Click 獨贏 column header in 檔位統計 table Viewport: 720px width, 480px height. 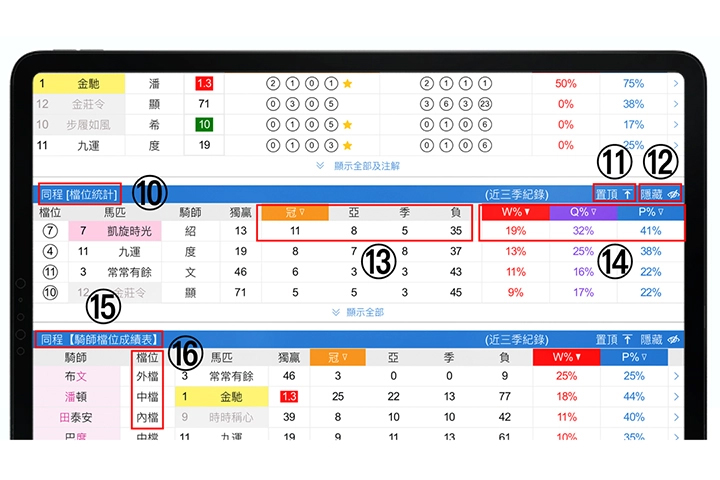pos(241,212)
